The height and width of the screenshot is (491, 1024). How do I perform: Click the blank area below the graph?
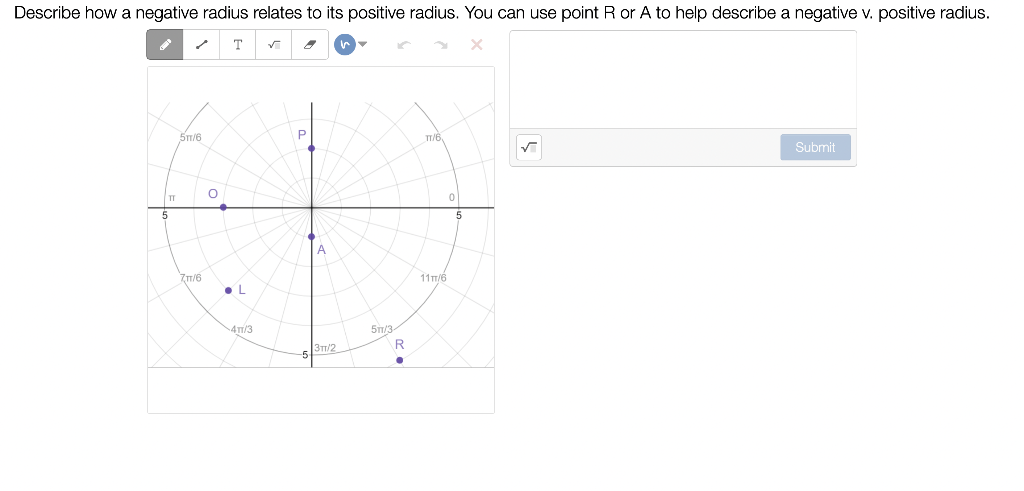pyautogui.click(x=321, y=390)
